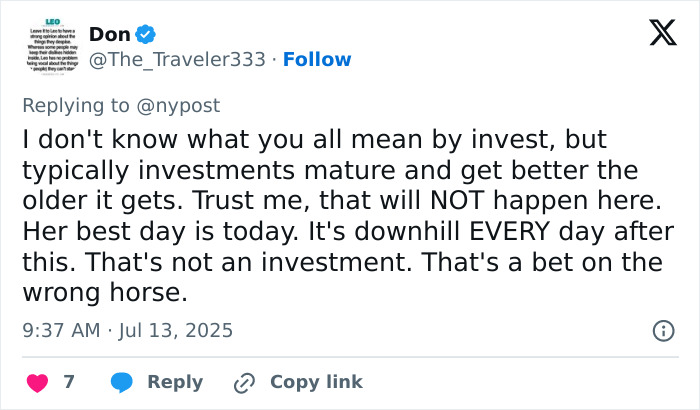Open the @The_Traveler333 handle

click(x=177, y=60)
